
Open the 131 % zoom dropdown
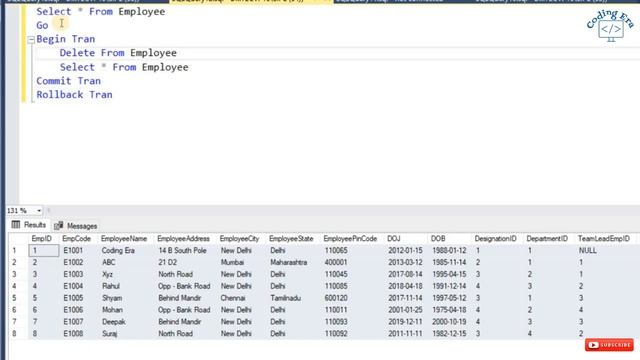coord(38,211)
